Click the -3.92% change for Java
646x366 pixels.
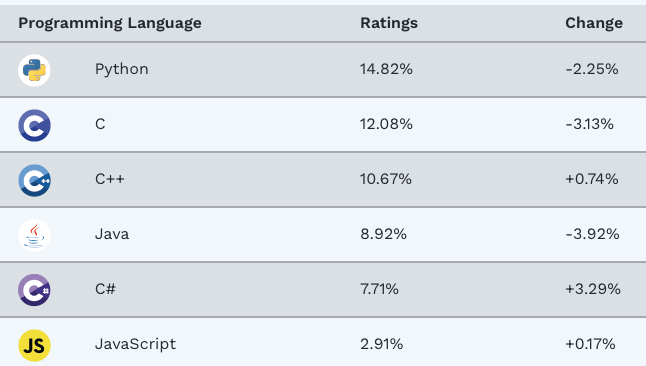(x=592, y=234)
